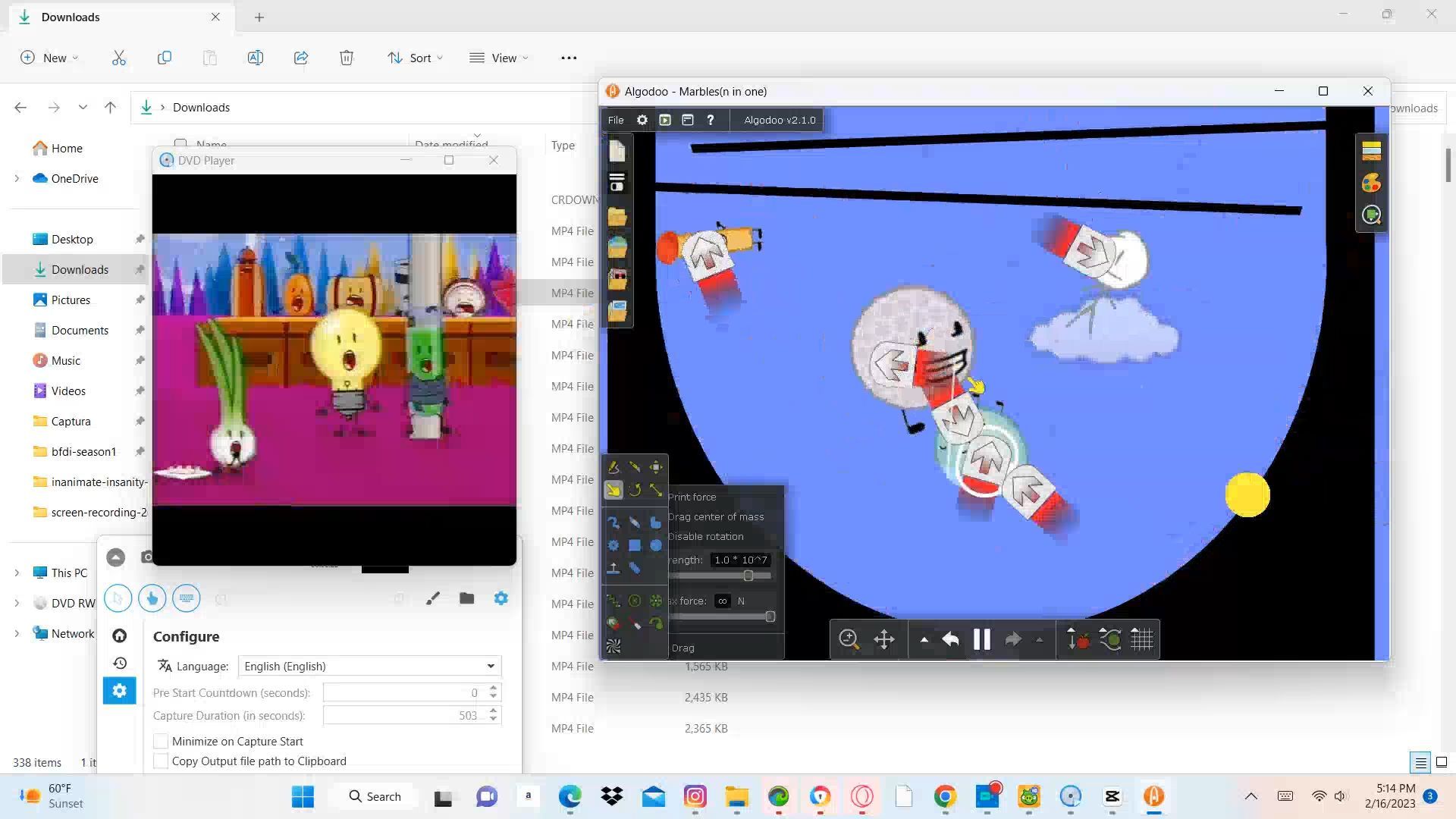
Task: Select the Rotate tool in Algodoo
Action: [635, 491]
